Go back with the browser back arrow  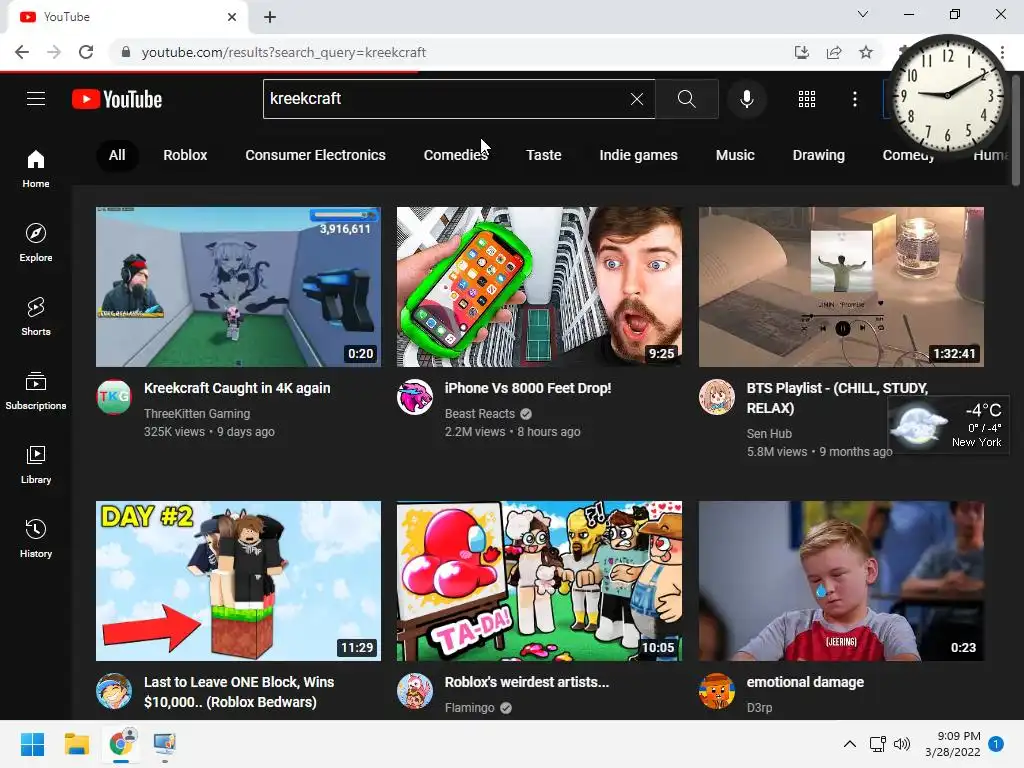click(x=22, y=52)
